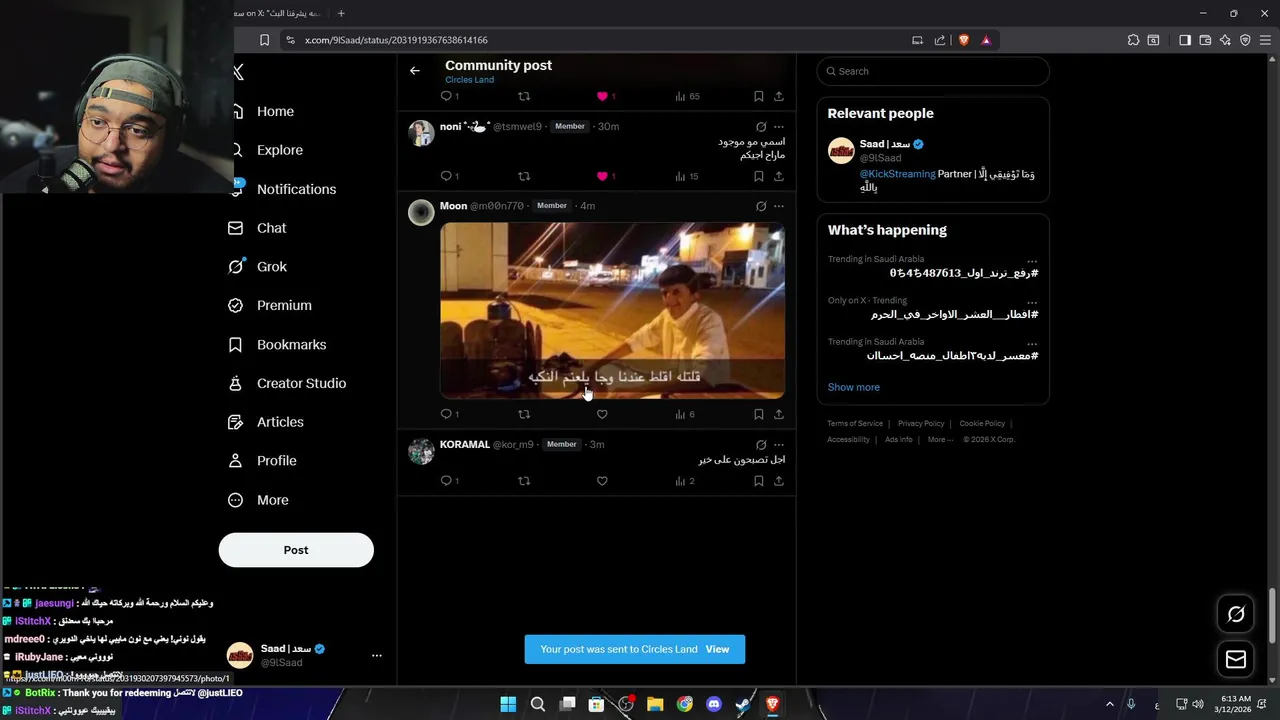
Task: Share KORAMAL's post
Action: [x=779, y=481]
